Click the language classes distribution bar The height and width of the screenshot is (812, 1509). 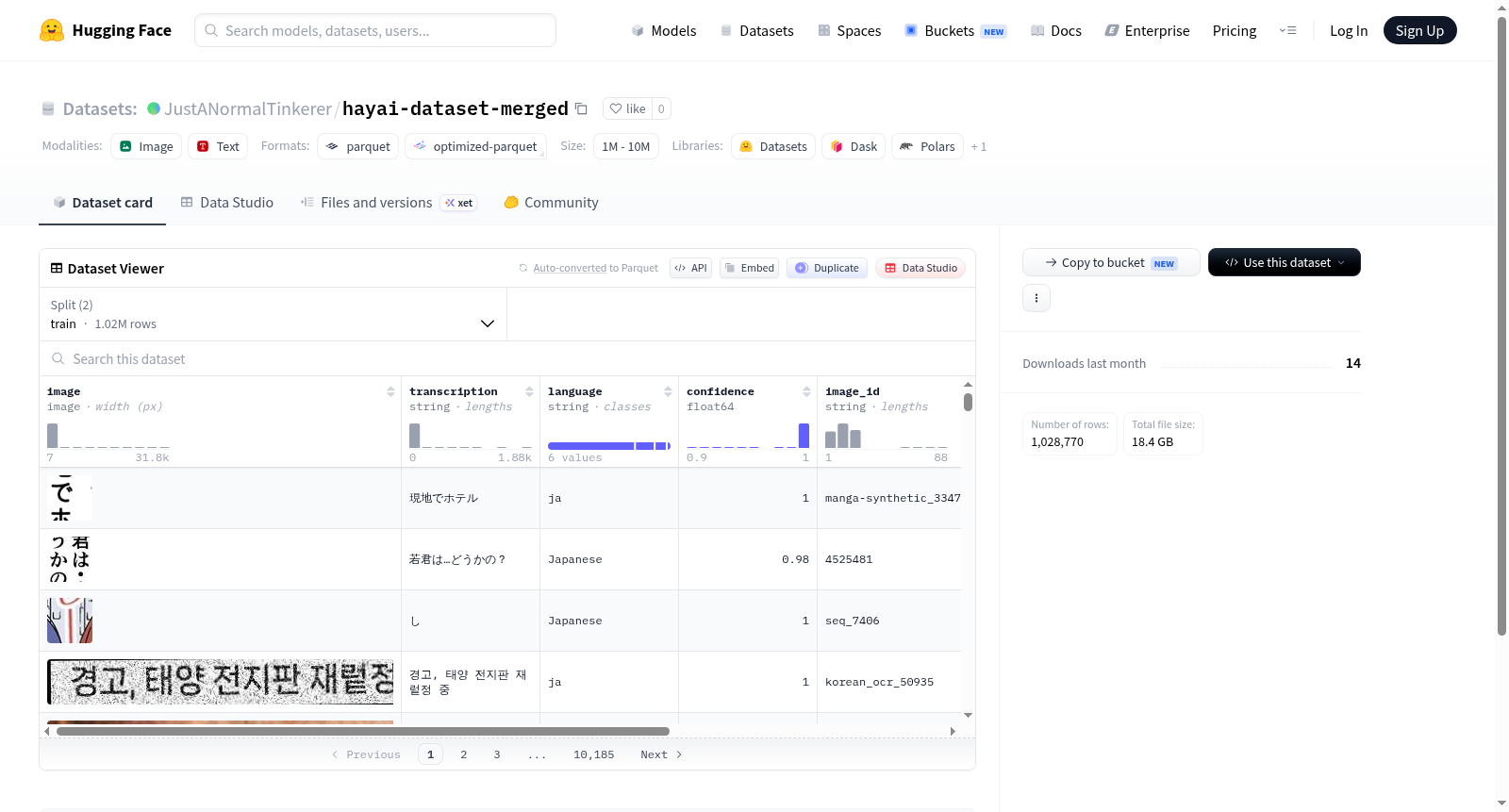coord(609,446)
